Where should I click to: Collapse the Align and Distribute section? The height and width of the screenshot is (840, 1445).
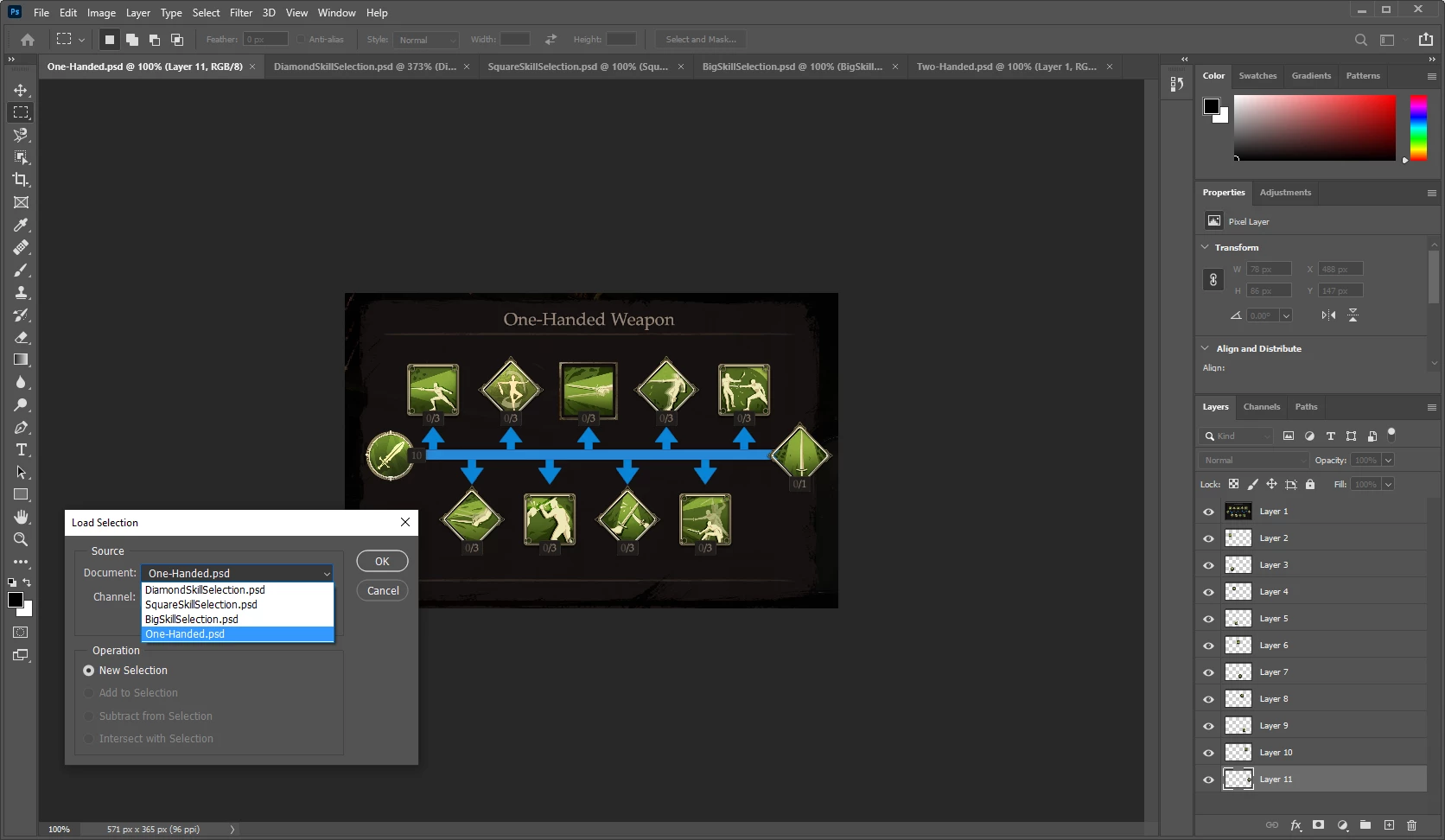click(x=1206, y=348)
